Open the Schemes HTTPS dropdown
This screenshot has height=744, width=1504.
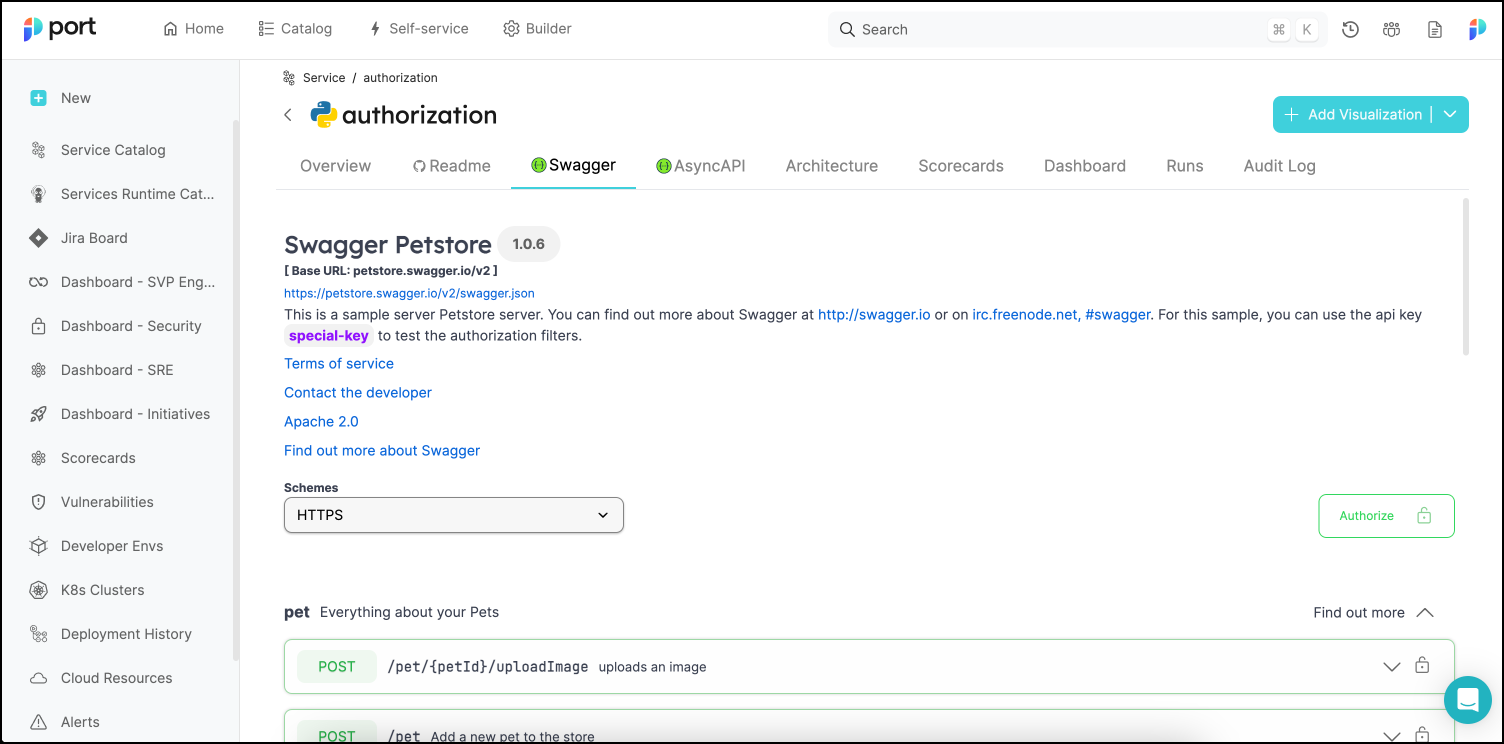coord(453,515)
